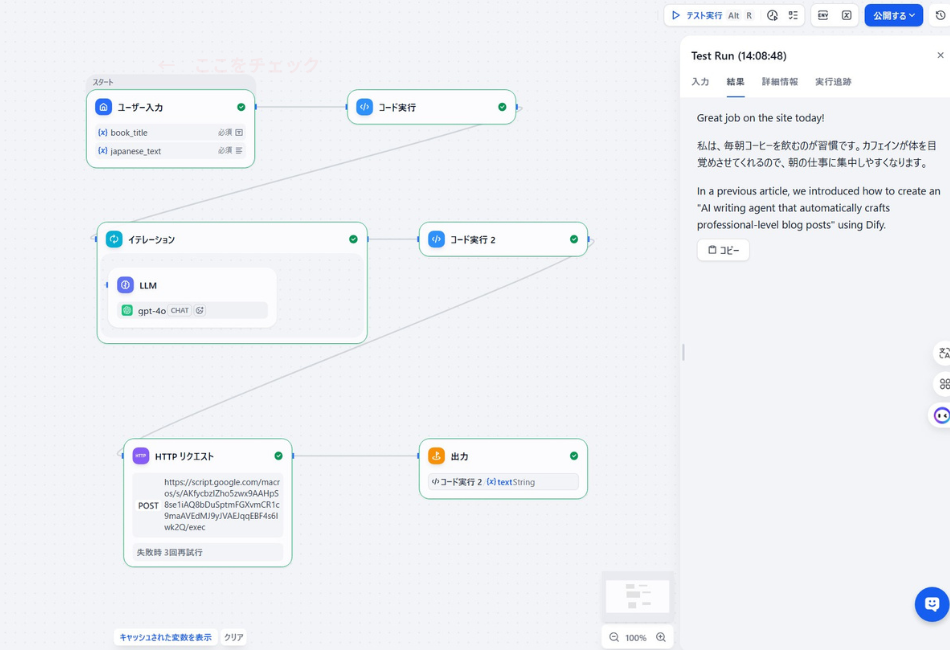950x650 pixels.
Task: Select the コード実行 node code icon
Action: [364, 107]
